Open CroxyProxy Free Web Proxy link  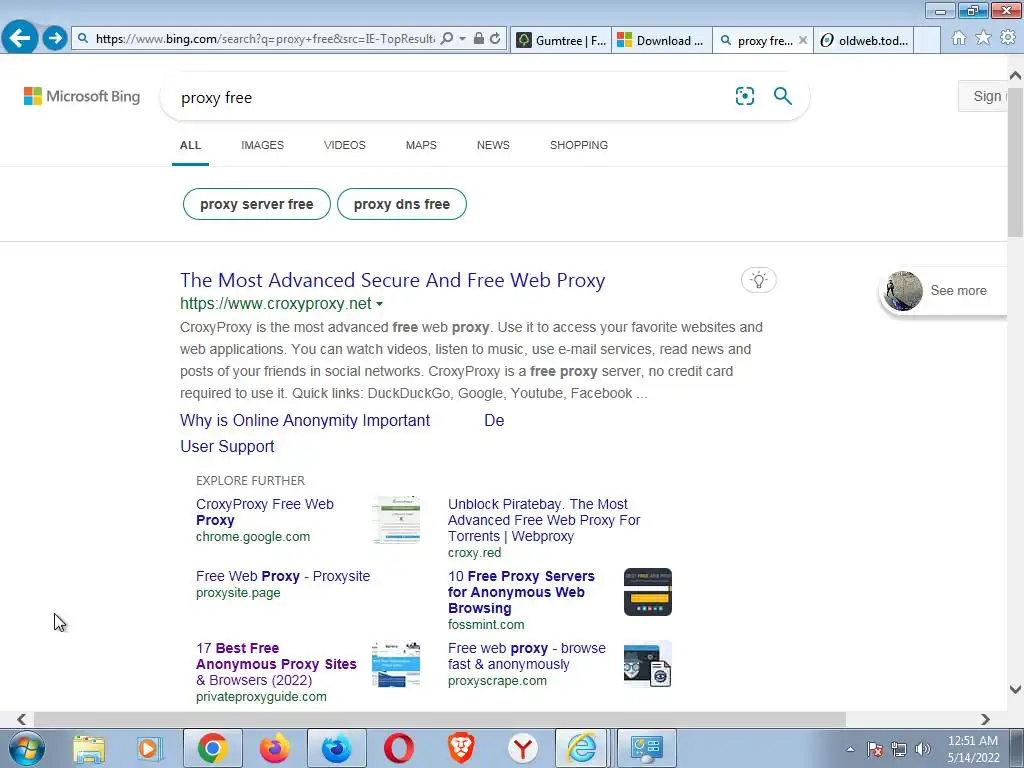(264, 512)
